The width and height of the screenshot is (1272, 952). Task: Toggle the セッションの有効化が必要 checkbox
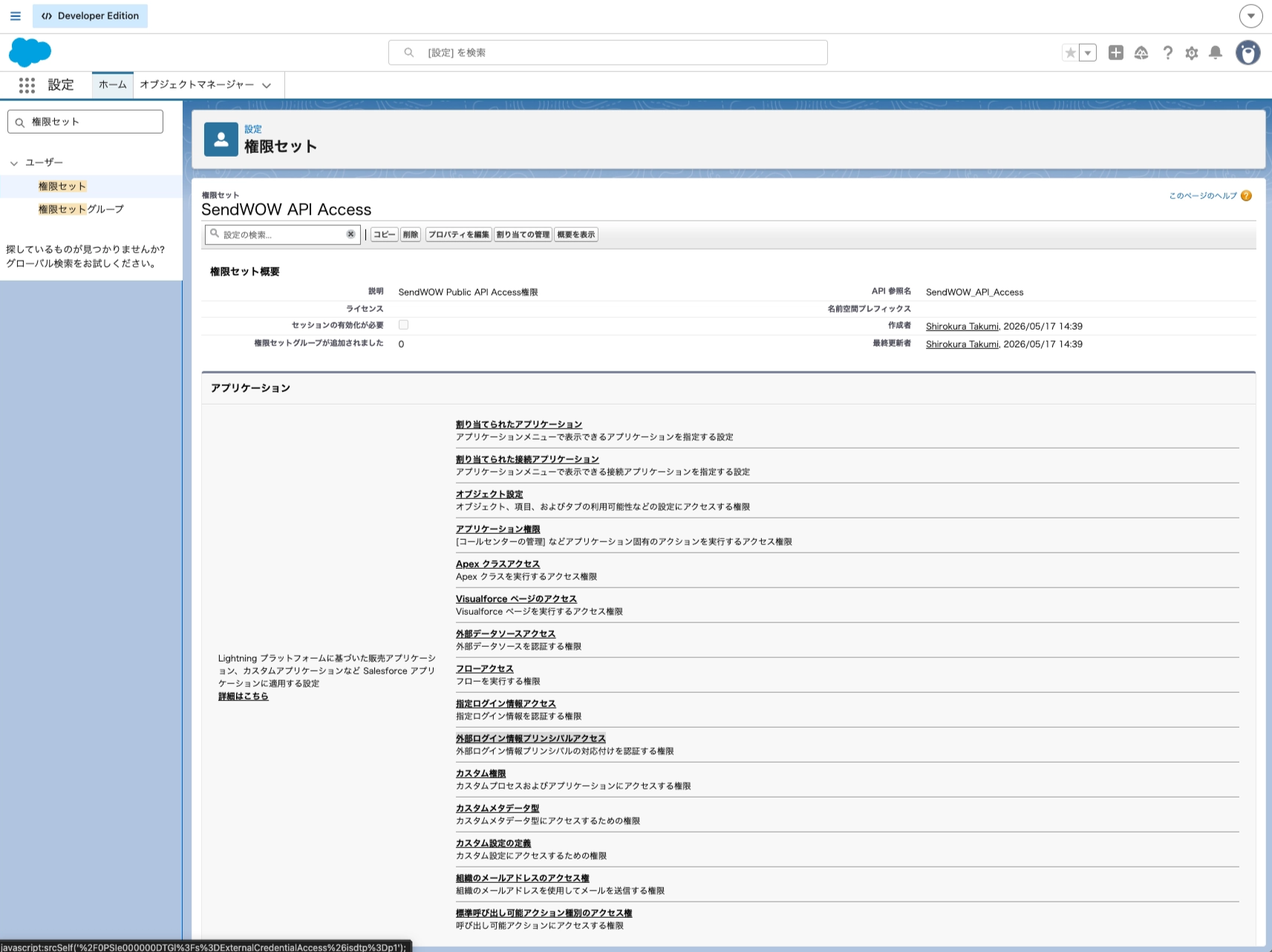coord(403,325)
